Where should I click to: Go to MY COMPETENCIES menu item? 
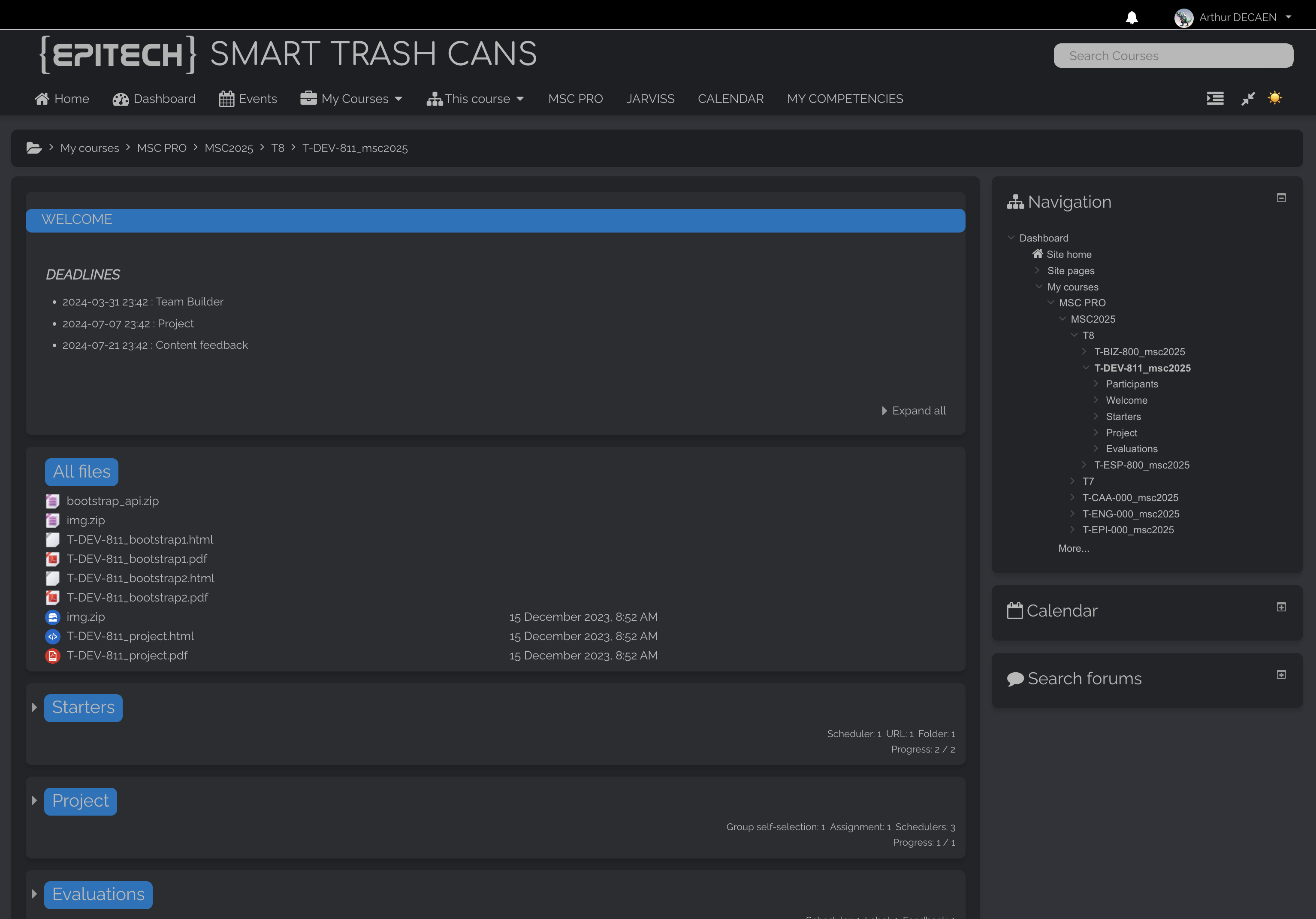tap(844, 99)
